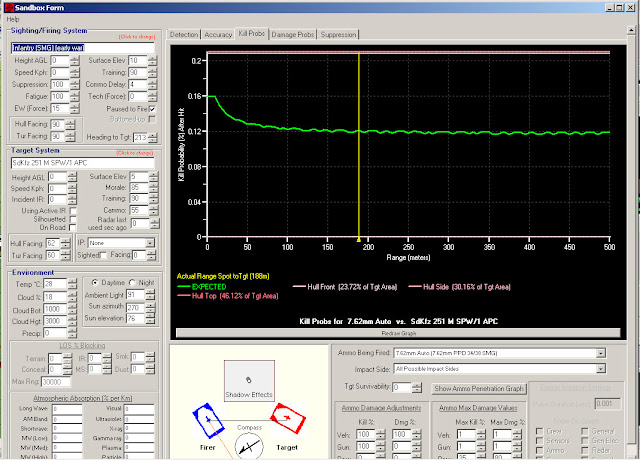640x460 pixels.
Task: Open the Suppression tab
Action: (x=338, y=35)
